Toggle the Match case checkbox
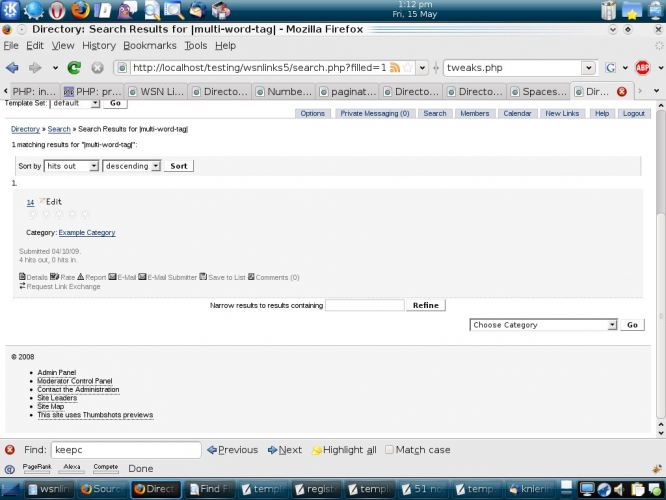 click(390, 450)
